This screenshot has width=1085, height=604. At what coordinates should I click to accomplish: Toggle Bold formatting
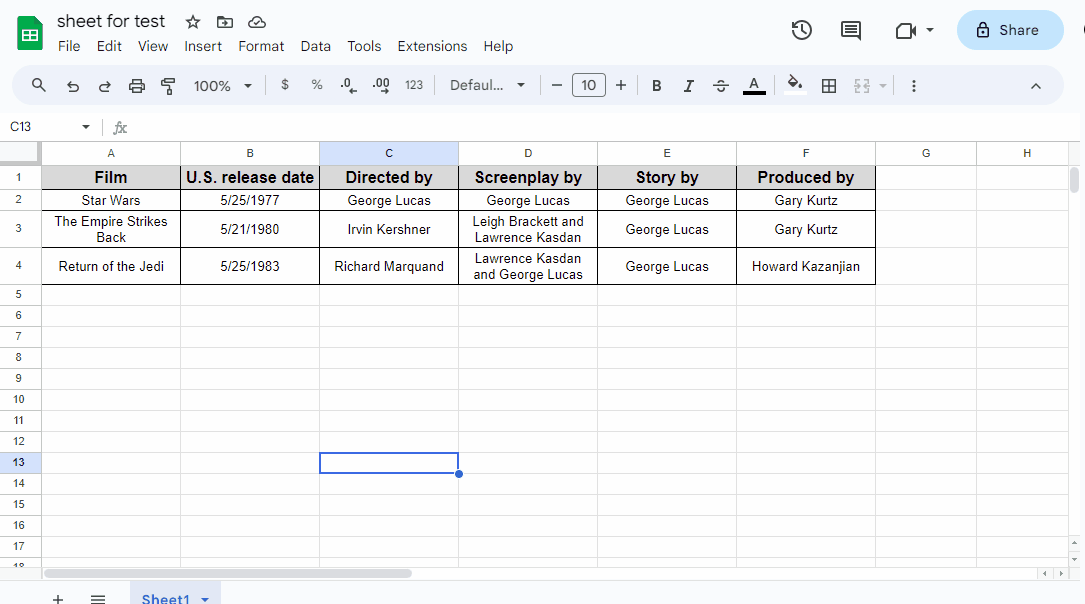point(657,86)
